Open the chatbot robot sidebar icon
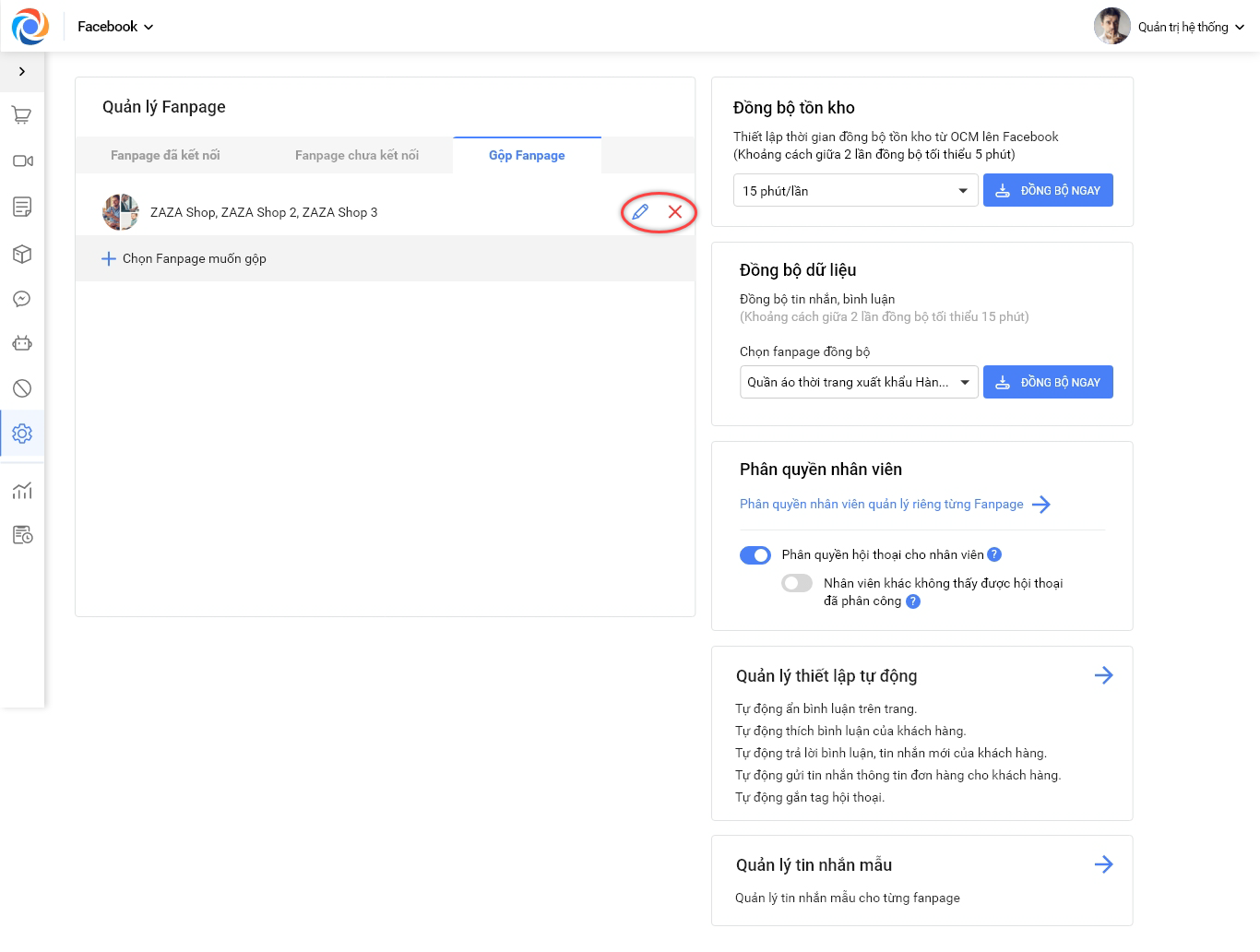The image size is (1260, 952). point(22,343)
